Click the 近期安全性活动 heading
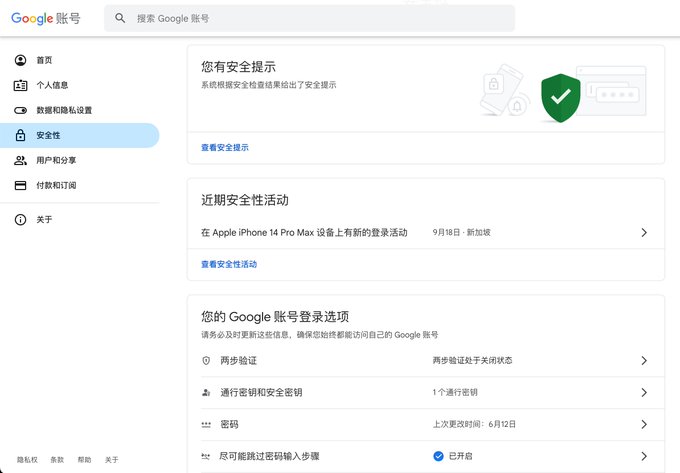 tap(245, 200)
